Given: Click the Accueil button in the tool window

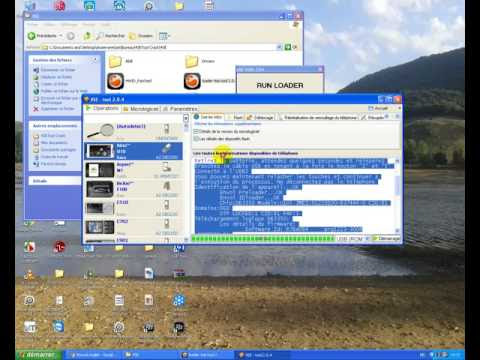Looking at the screenshot, I should pyautogui.click(x=378, y=108).
